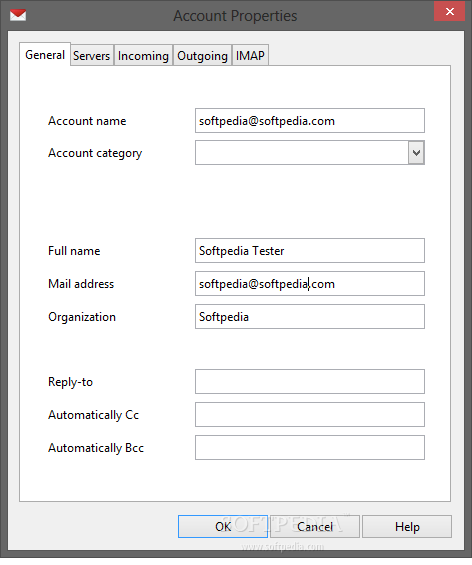
Task: Confirm settings with the OK button
Action: coord(223,527)
